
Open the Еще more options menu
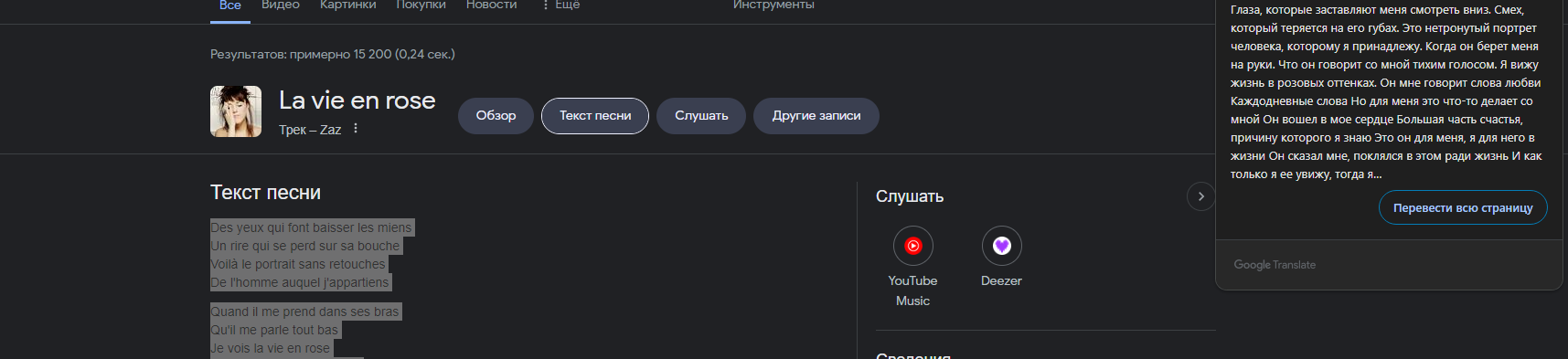[x=560, y=5]
